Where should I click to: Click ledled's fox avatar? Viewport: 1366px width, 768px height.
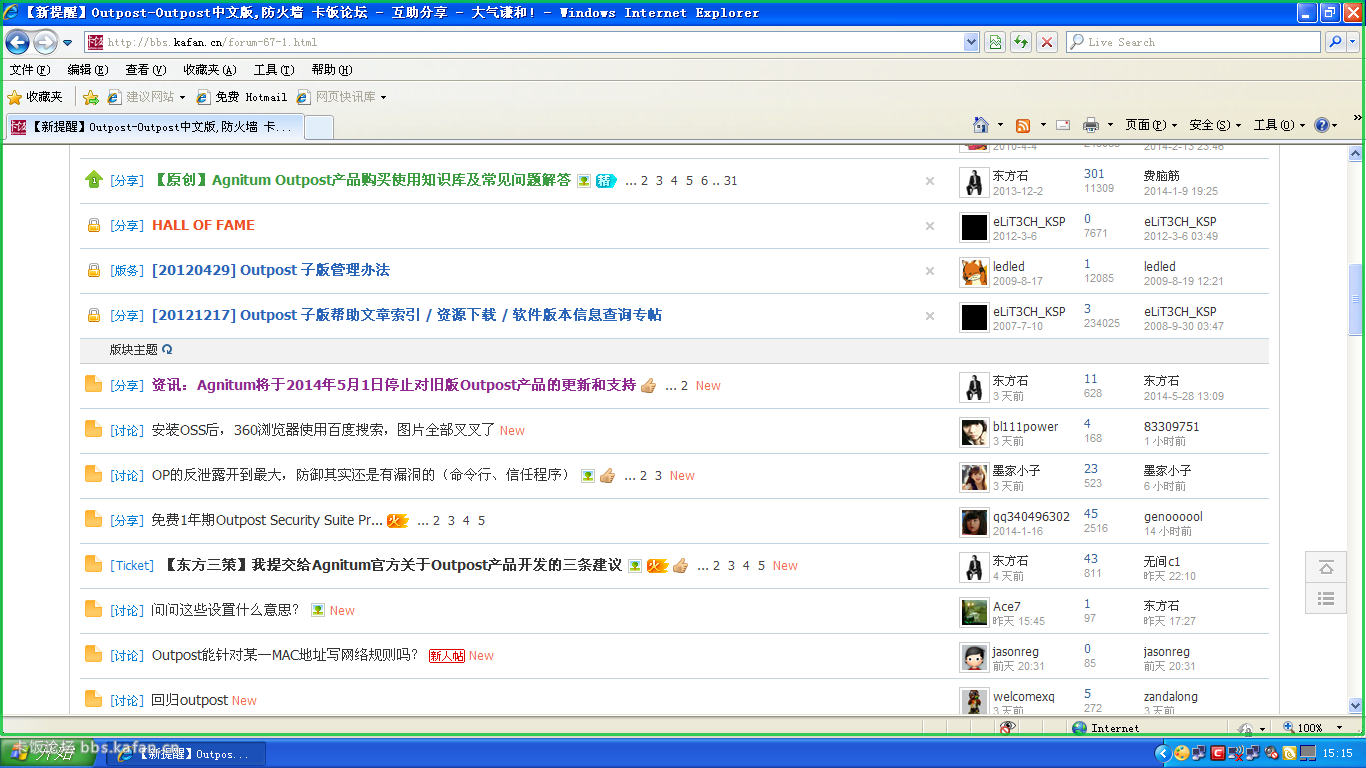coord(974,272)
